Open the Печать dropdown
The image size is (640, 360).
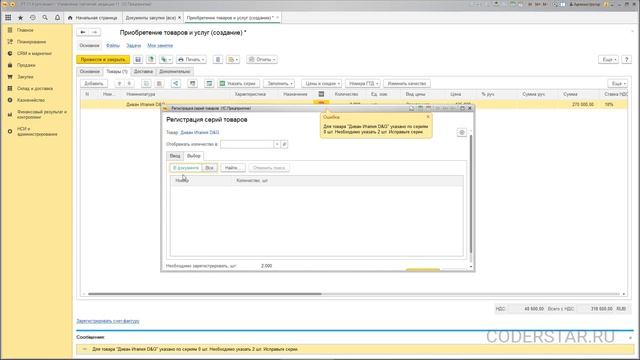click(191, 60)
